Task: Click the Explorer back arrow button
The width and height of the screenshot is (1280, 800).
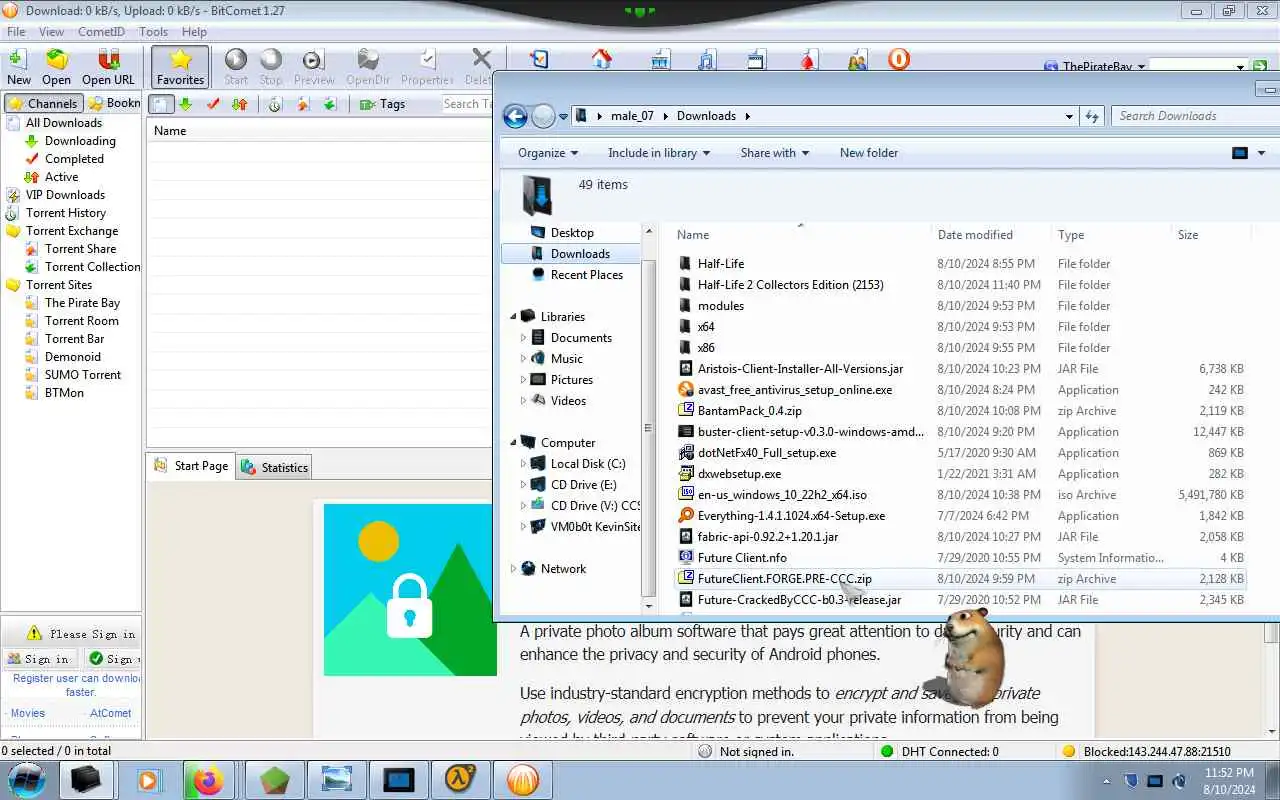Action: pos(515,116)
